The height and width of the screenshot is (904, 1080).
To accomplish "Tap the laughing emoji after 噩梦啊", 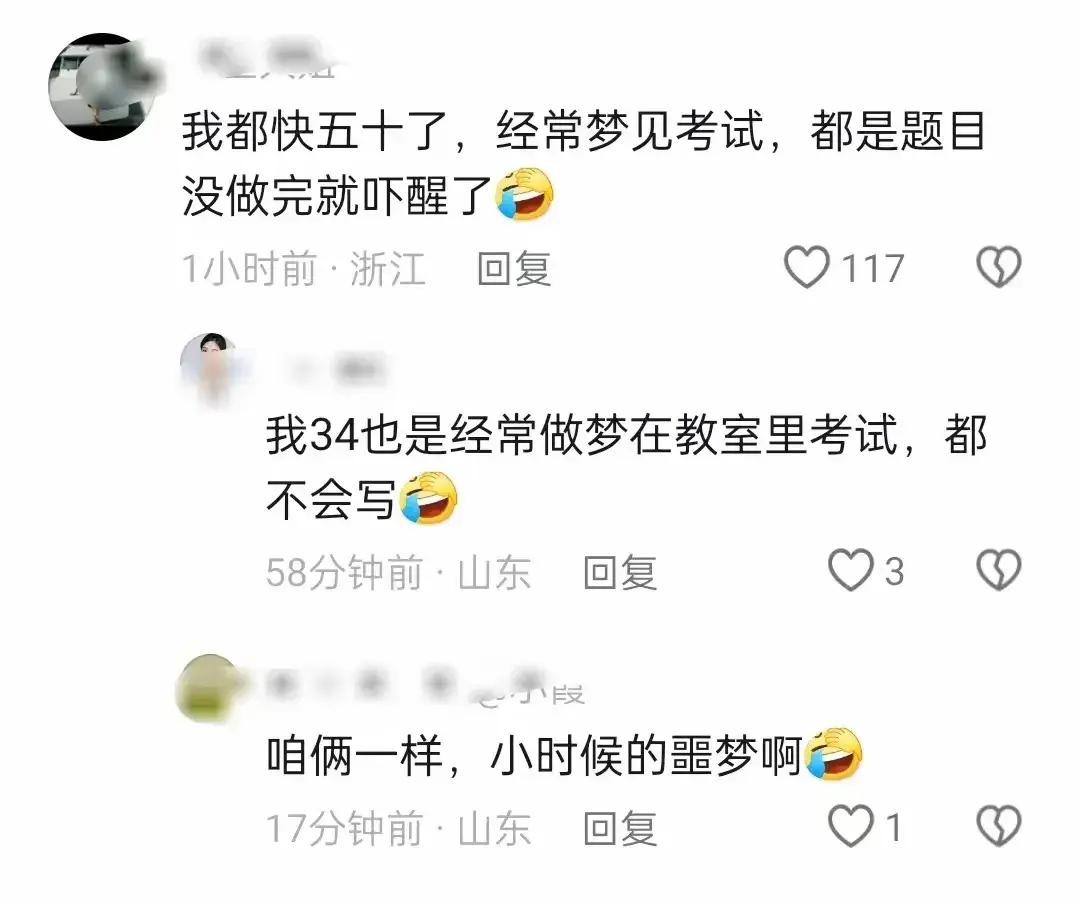I will point(833,754).
